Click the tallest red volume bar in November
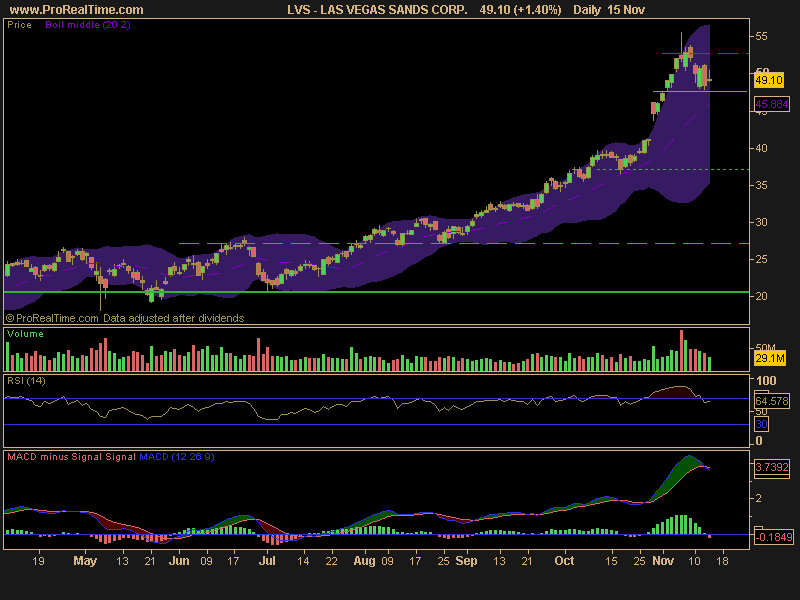The height and width of the screenshot is (600, 800). tap(681, 351)
